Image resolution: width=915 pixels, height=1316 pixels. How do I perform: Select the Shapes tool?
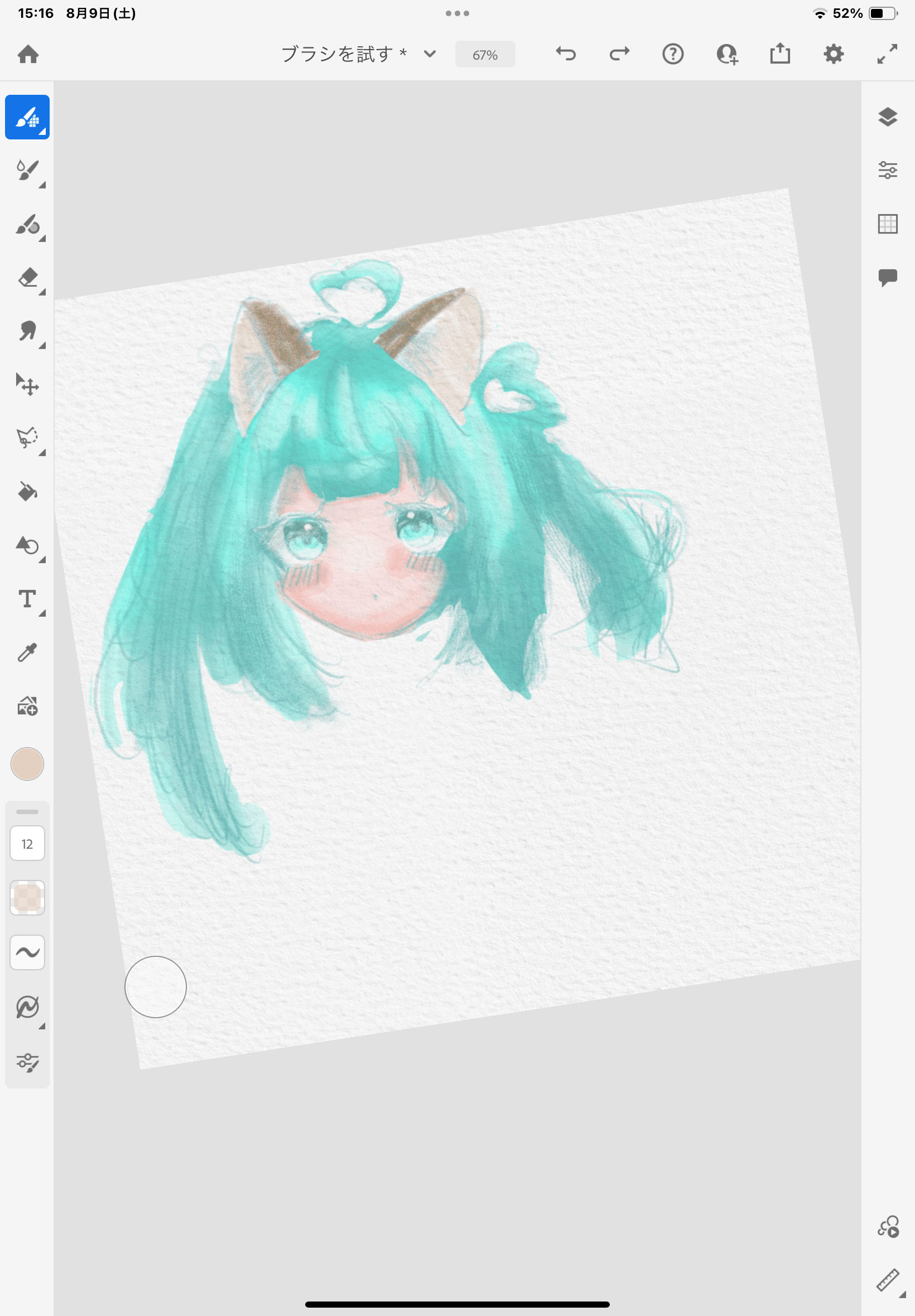click(x=27, y=545)
